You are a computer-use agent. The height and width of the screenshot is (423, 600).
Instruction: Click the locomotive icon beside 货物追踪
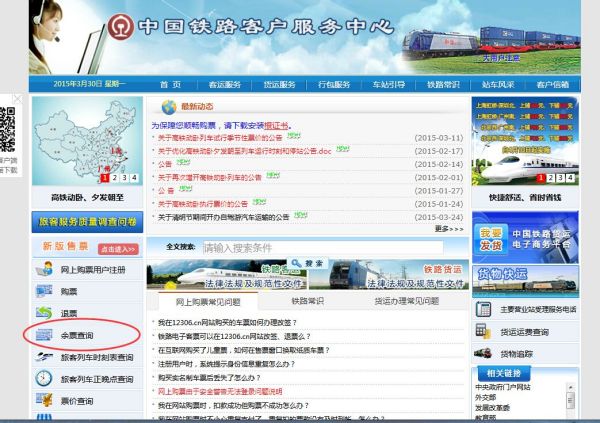pos(483,353)
